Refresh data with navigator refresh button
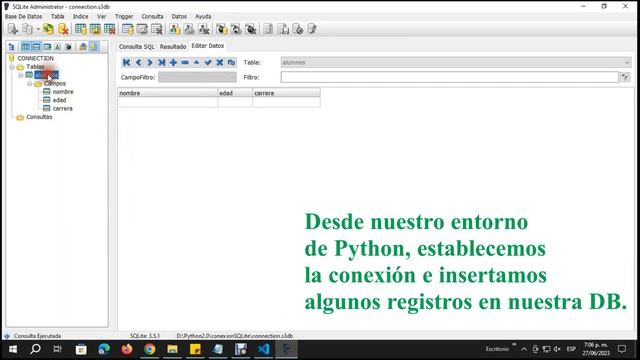This screenshot has height=360, width=640. tap(231, 62)
